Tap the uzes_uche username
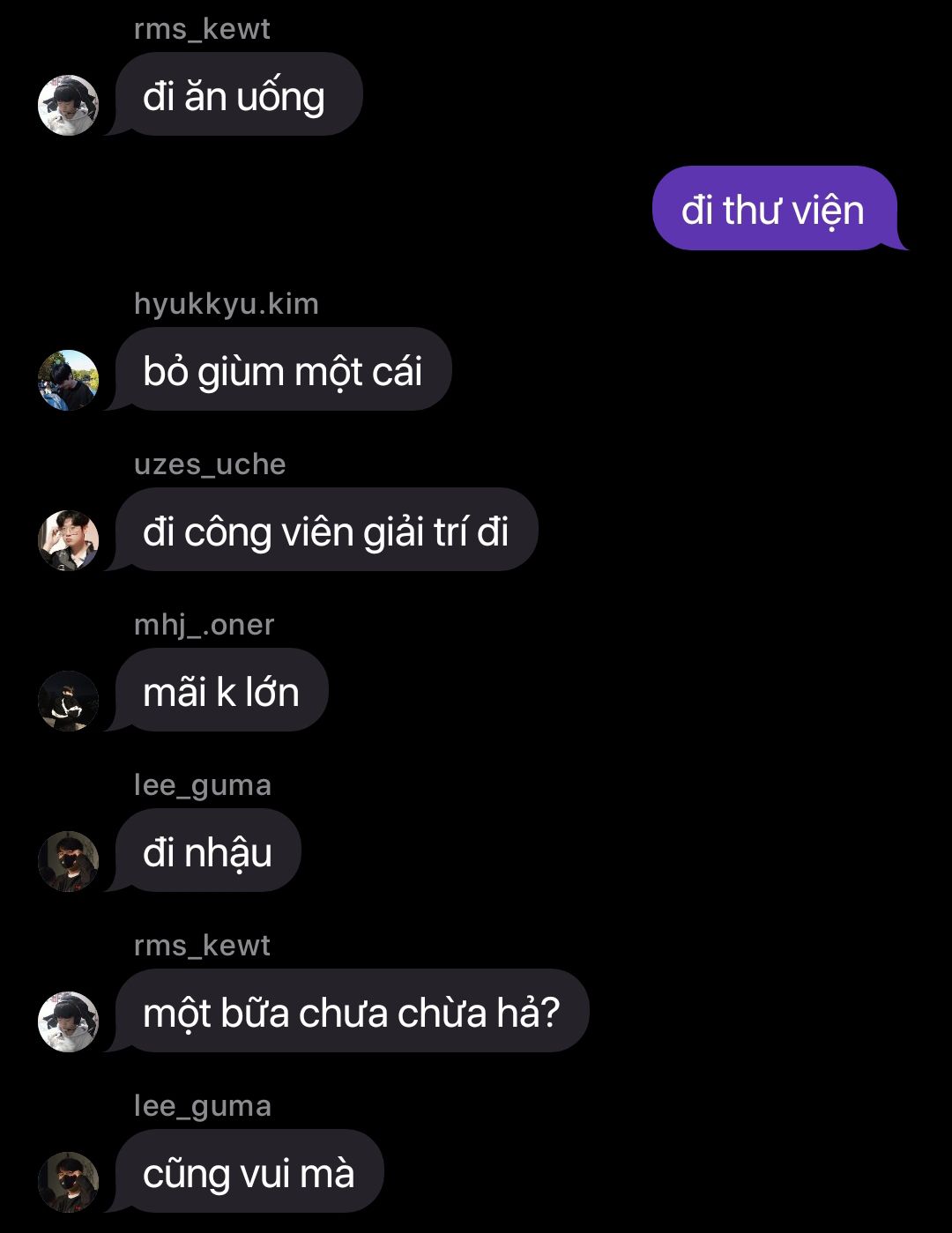Image resolution: width=952 pixels, height=1233 pixels. pos(210,464)
